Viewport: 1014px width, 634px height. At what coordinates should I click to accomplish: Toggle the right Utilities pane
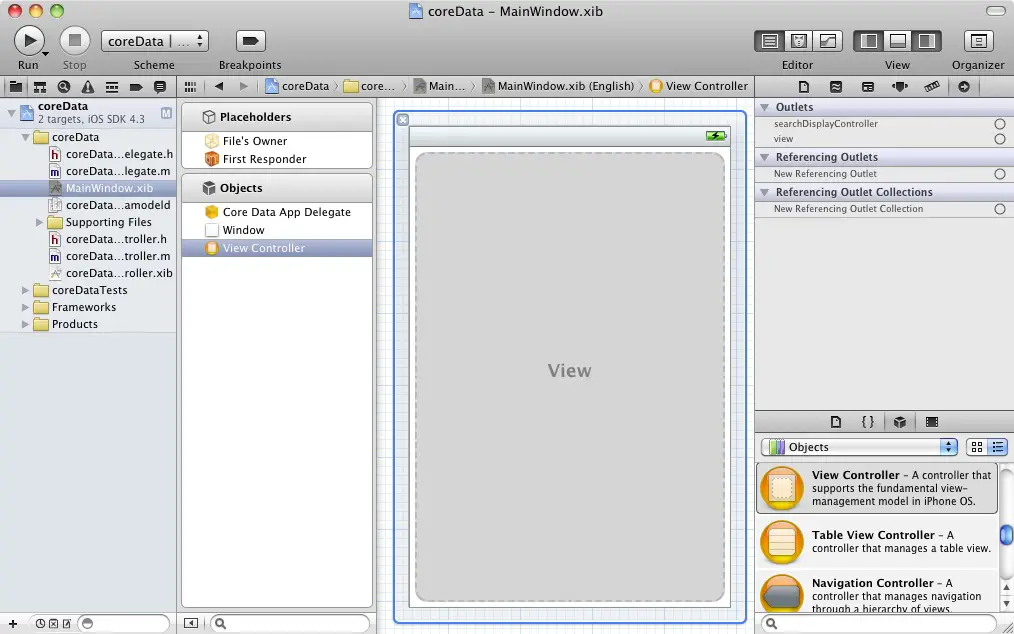[x=927, y=41]
